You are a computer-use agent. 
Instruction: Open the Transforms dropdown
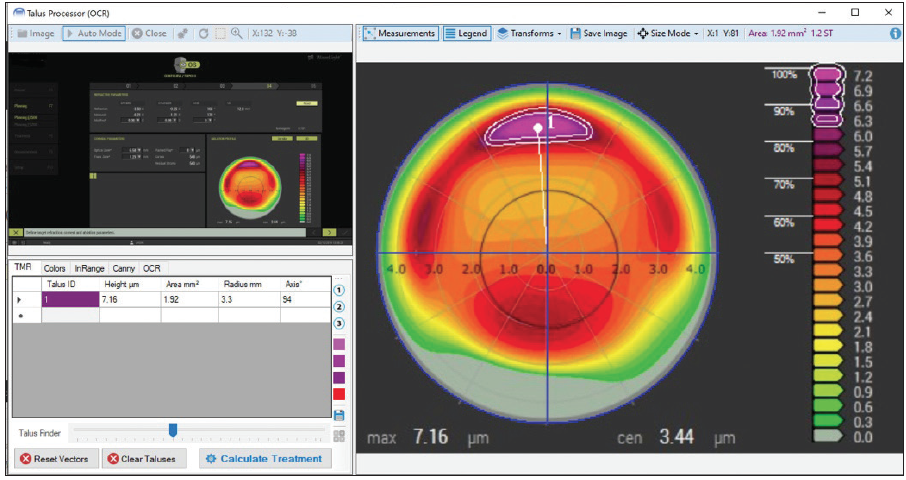point(529,33)
